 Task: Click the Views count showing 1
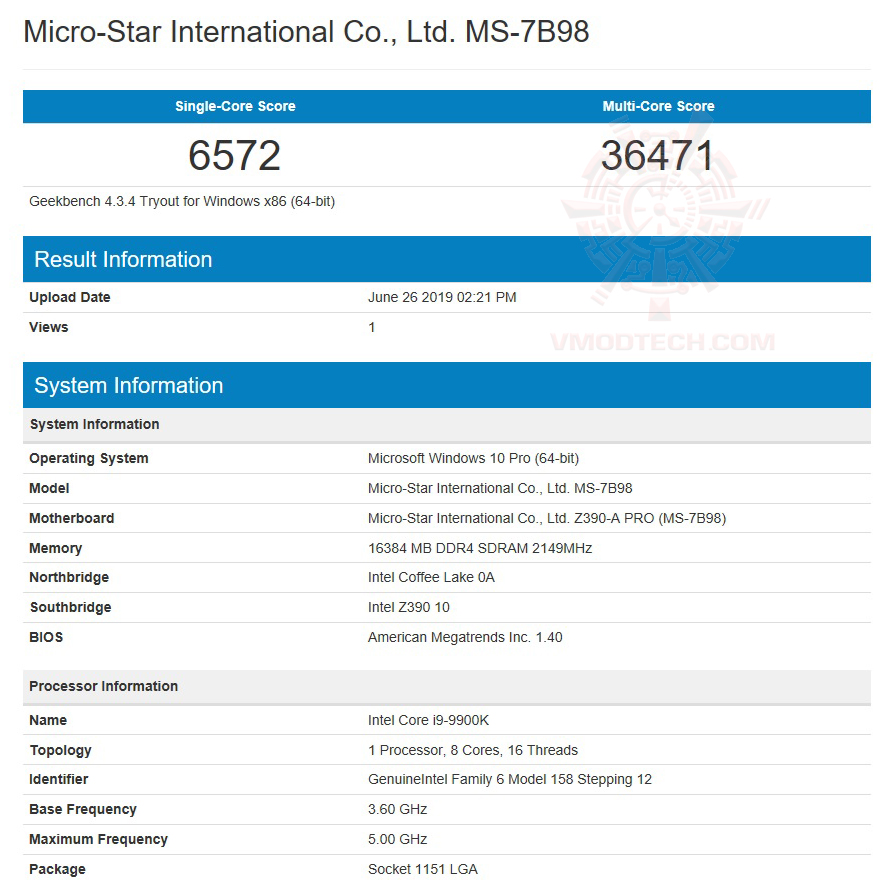(x=371, y=327)
